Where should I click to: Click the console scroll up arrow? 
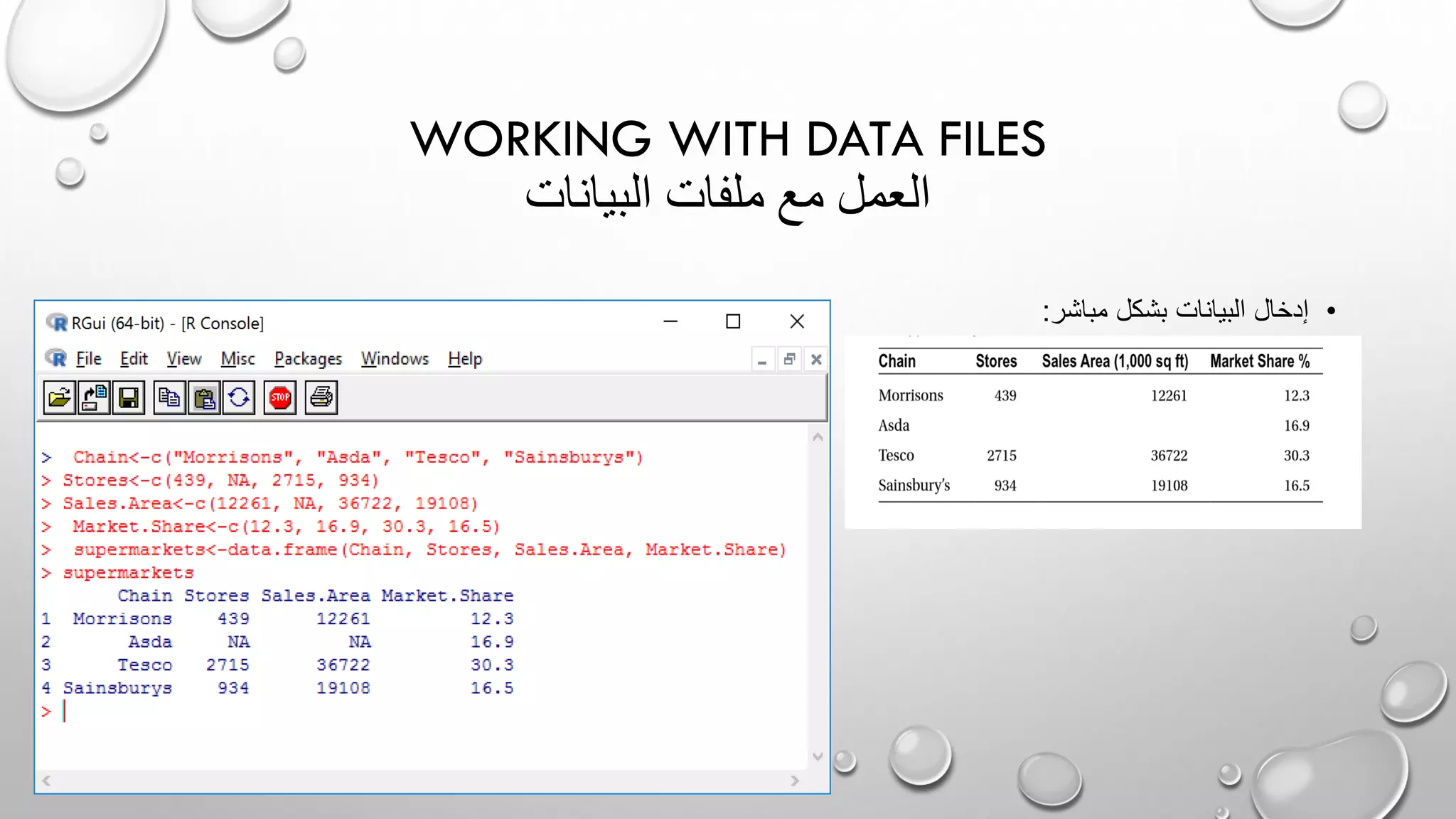coord(818,437)
